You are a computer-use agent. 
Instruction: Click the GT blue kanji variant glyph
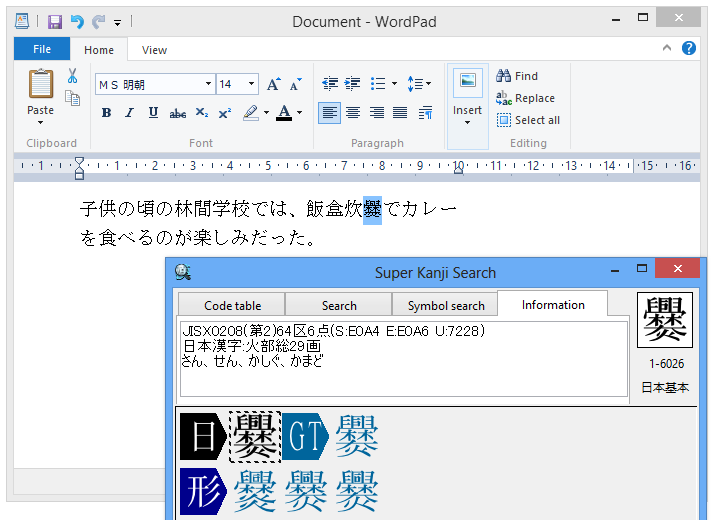pyautogui.click(x=357, y=436)
